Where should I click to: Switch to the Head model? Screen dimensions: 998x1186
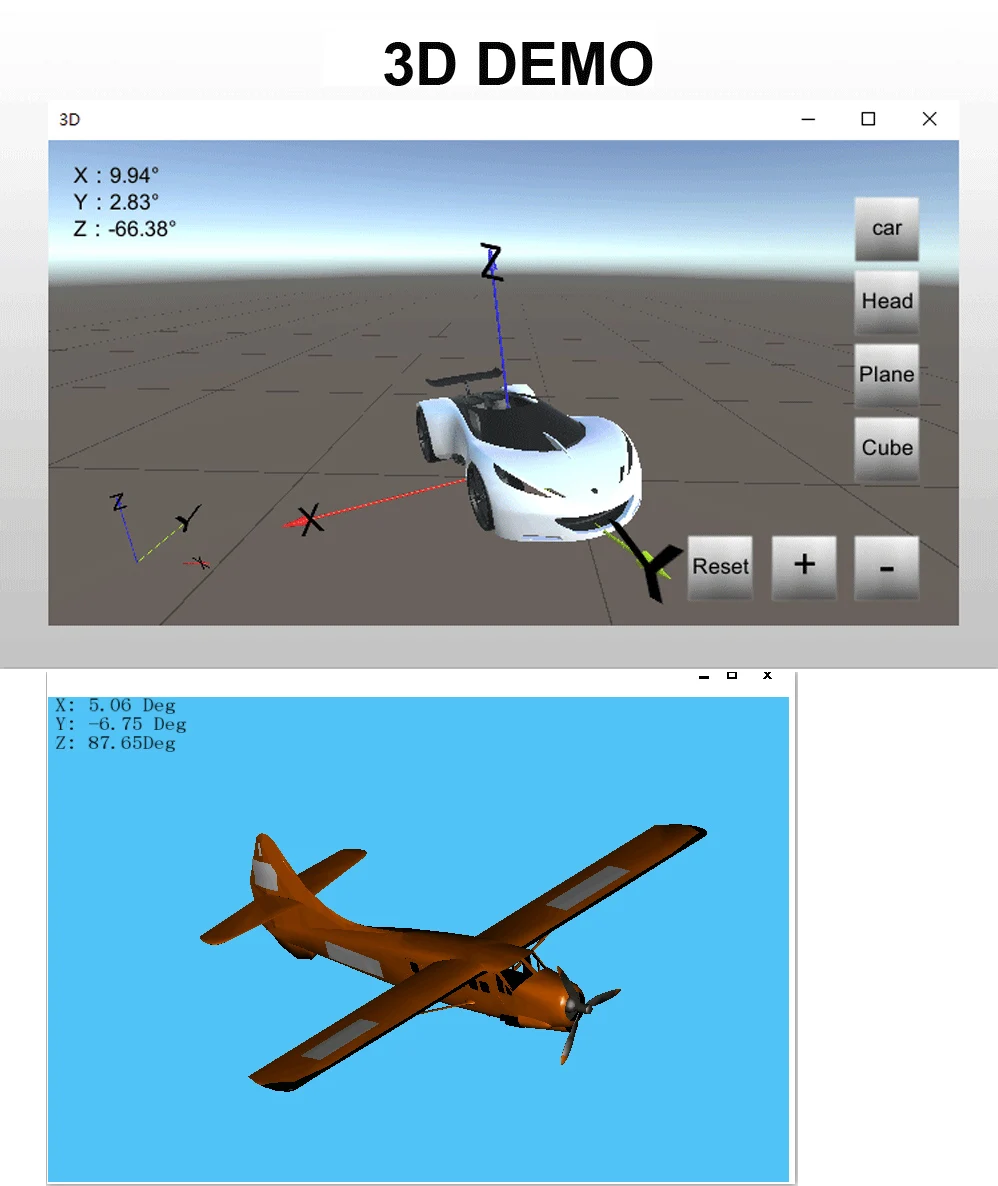click(x=887, y=302)
